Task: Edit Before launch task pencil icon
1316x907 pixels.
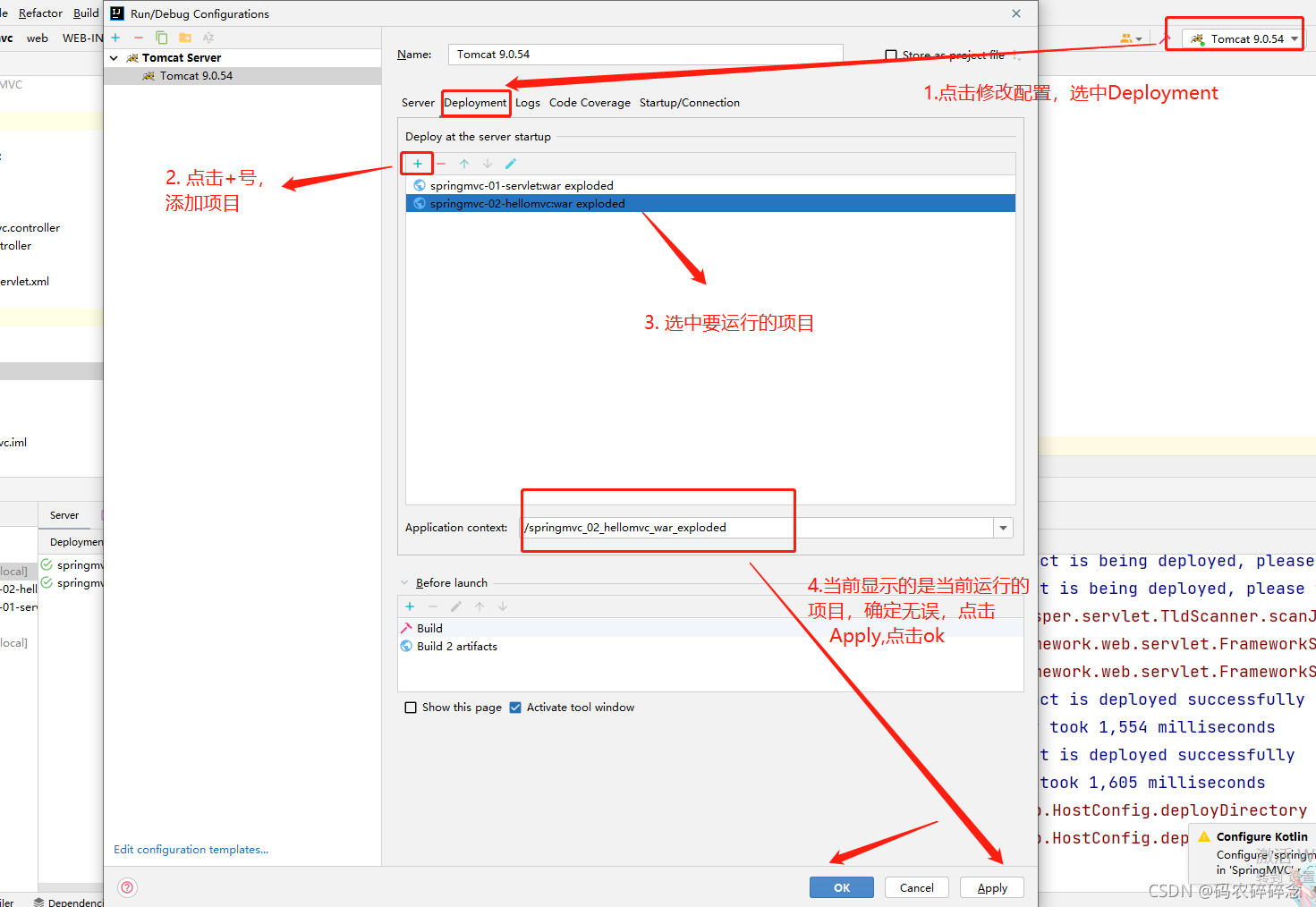Action: pos(456,606)
